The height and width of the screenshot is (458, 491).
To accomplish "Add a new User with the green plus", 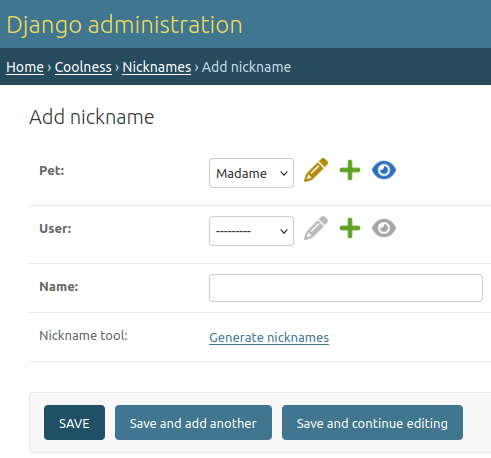I will coord(350,228).
